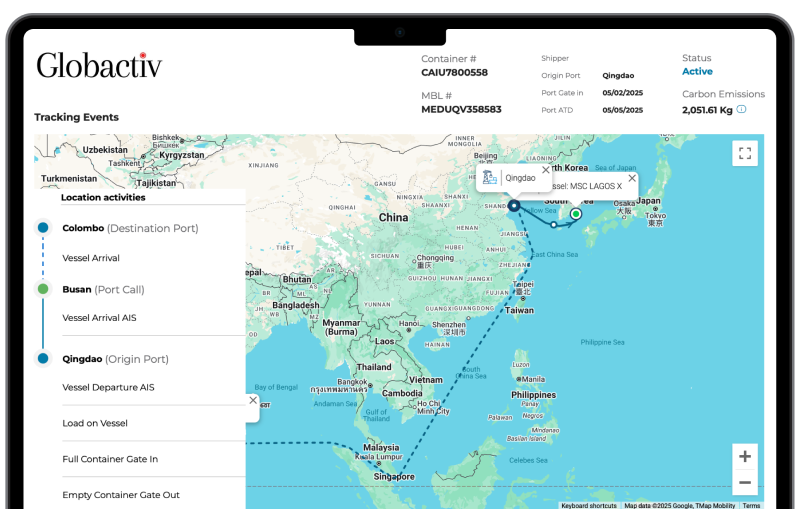Zoom in on the map
This screenshot has width=800, height=509.
point(745,456)
